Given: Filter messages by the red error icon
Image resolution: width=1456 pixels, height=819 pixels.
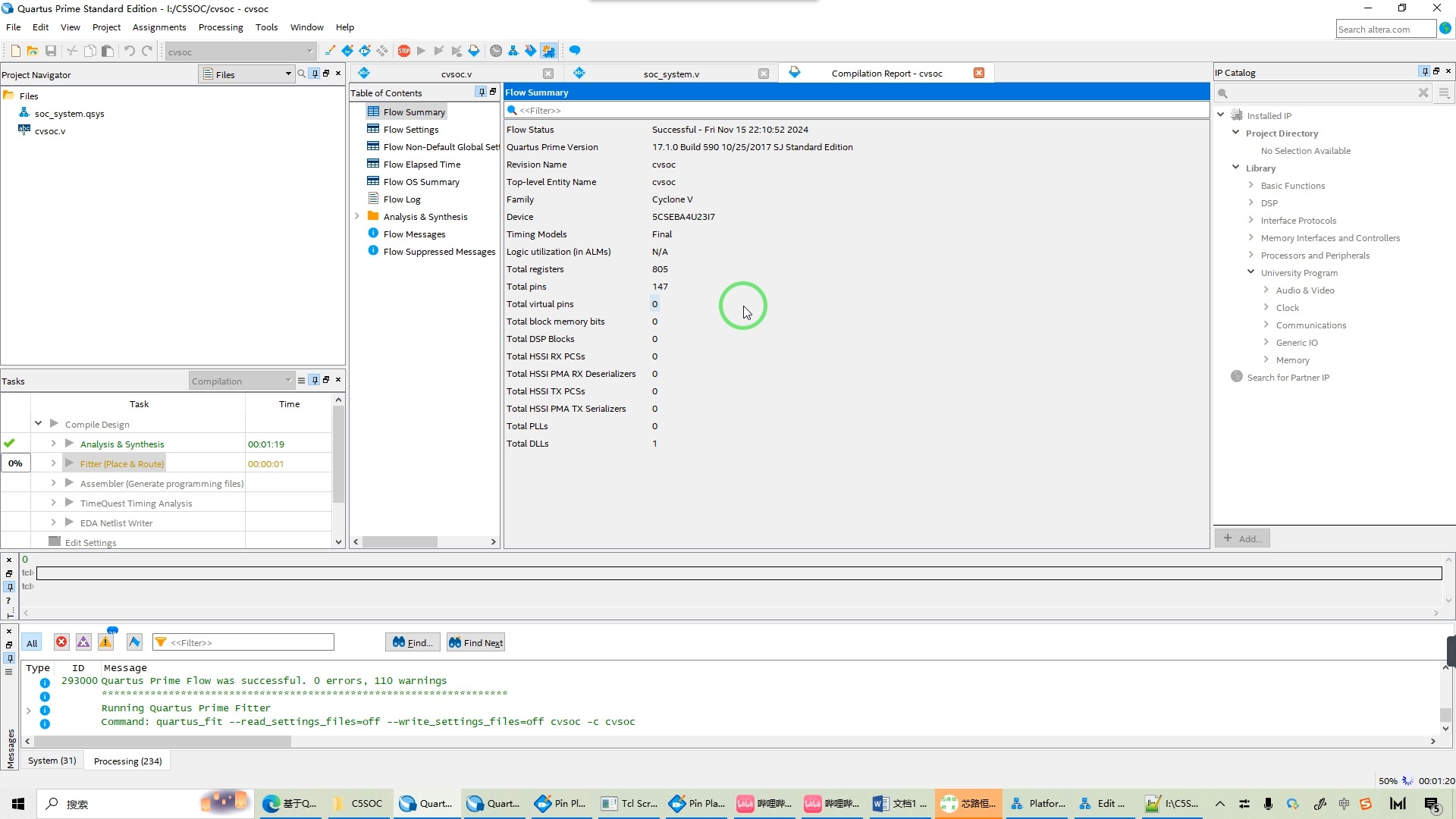Looking at the screenshot, I should 61,642.
